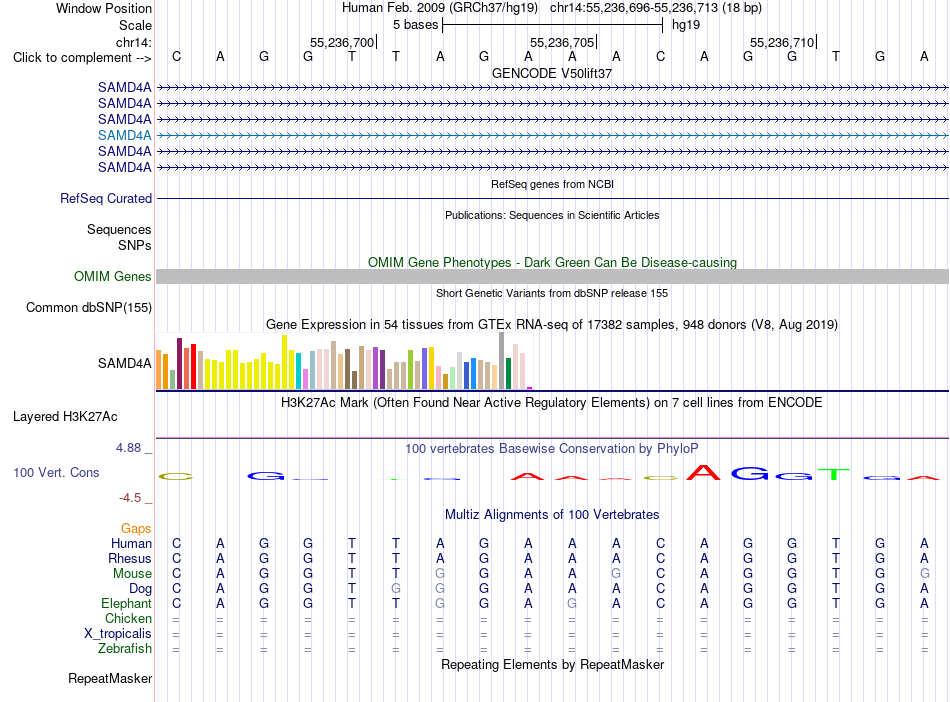Click the large blue G in the PhyloP logo

(749, 473)
